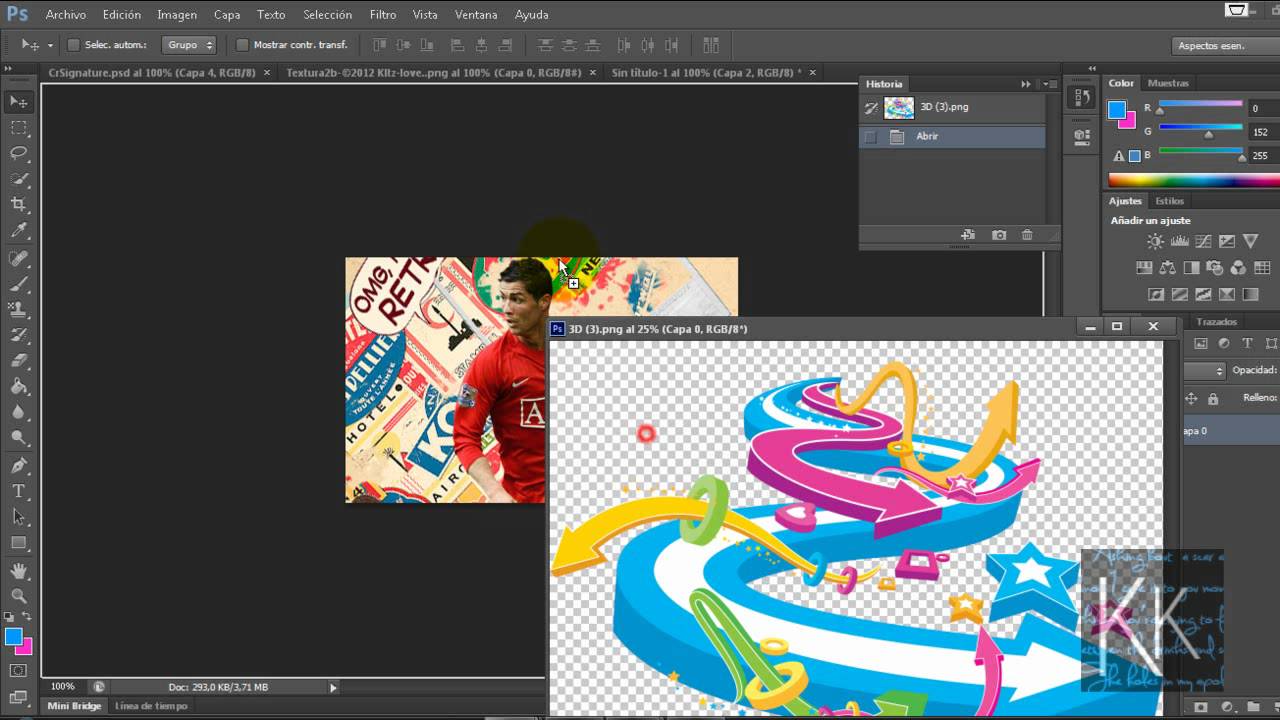This screenshot has height=720, width=1280.
Task: Select the Spot Healing Brush tool
Action: [x=18, y=258]
